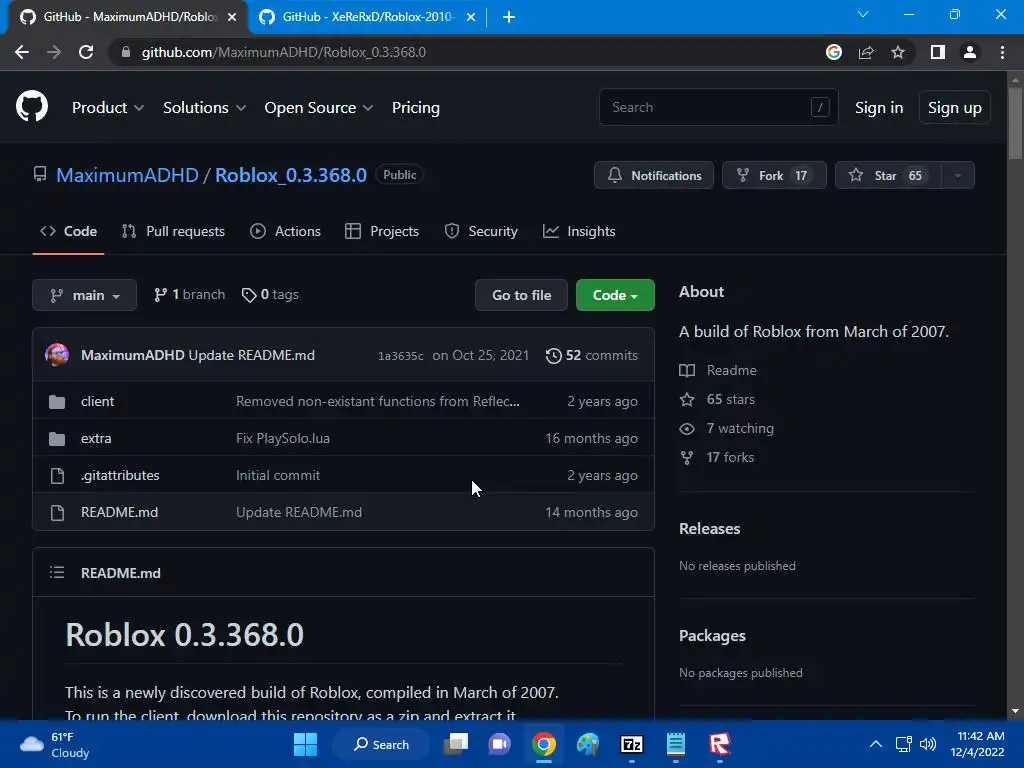Close the XeReRxD/Roblox-2010 tab

pos(471,17)
